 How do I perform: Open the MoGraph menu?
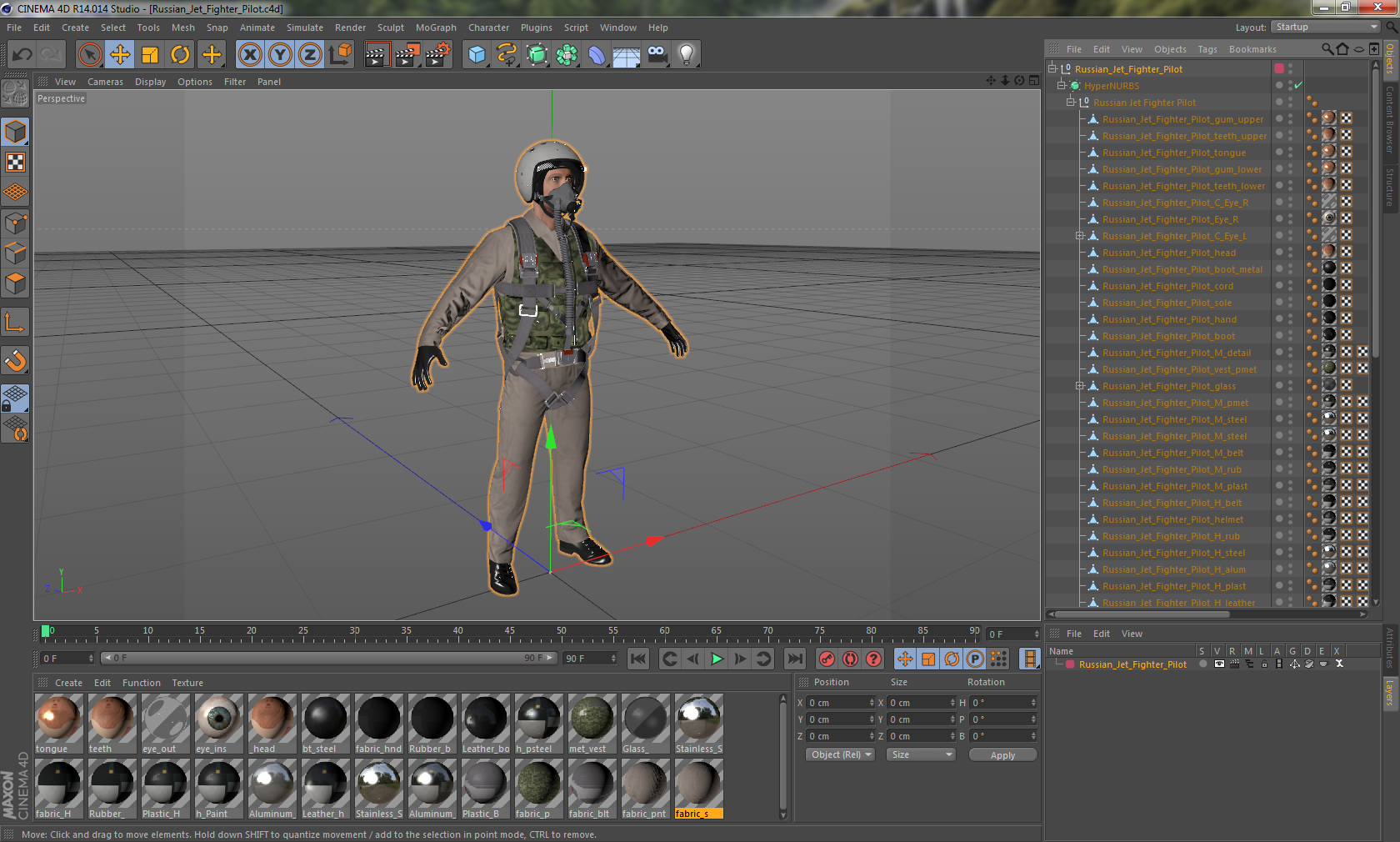[x=436, y=28]
